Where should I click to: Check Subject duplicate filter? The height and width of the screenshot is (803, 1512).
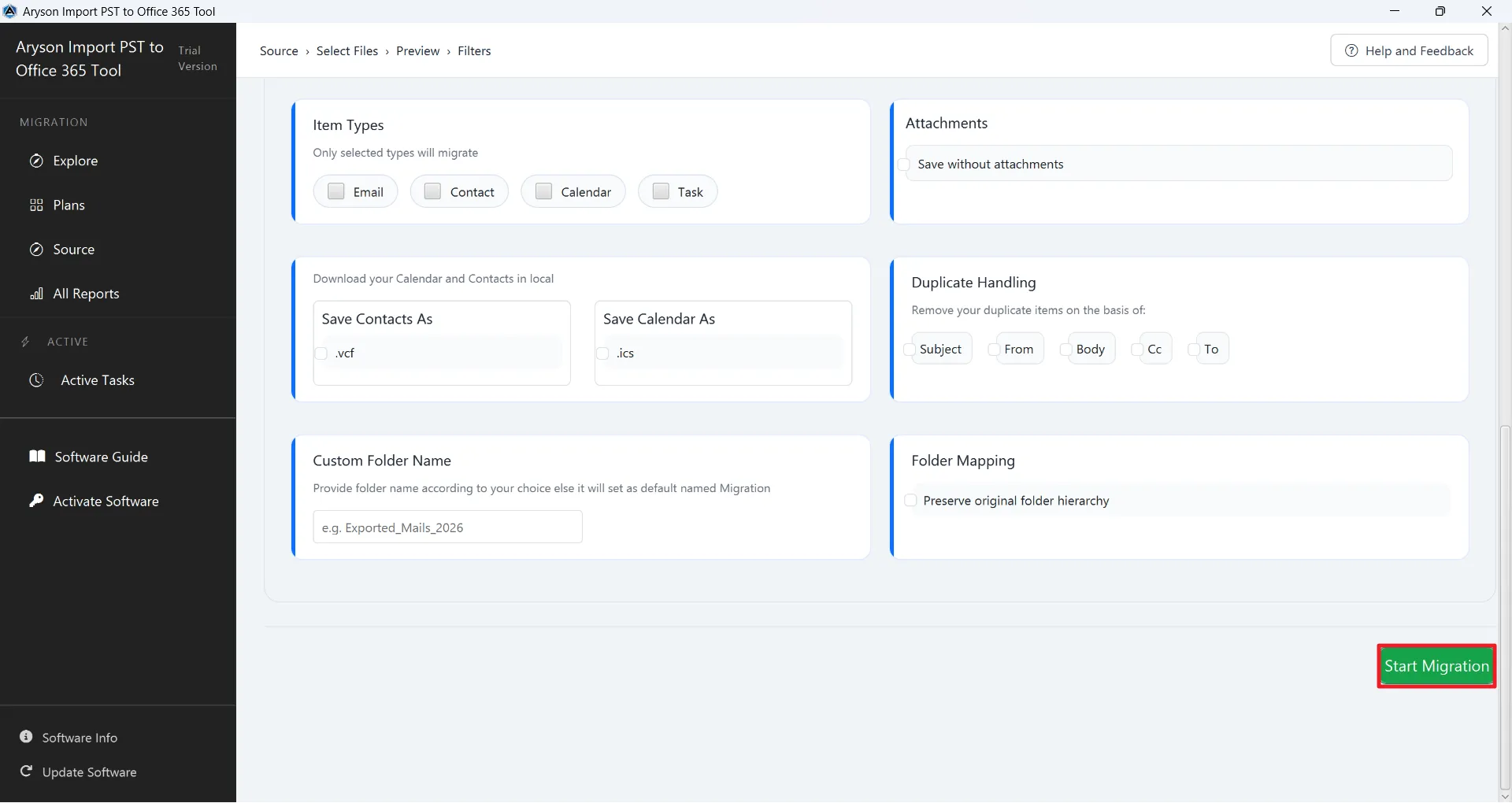point(910,350)
